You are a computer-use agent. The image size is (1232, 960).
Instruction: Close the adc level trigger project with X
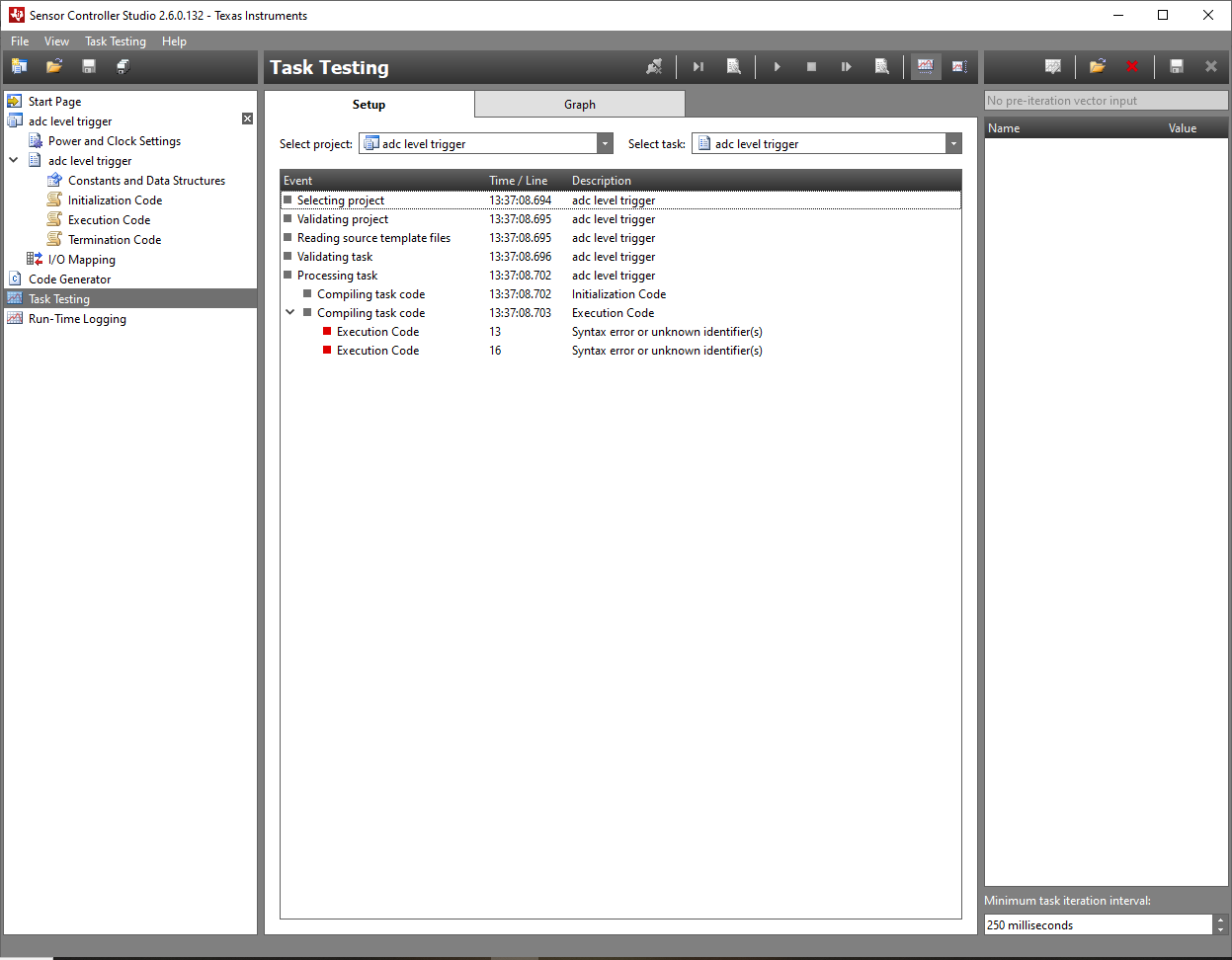point(247,119)
